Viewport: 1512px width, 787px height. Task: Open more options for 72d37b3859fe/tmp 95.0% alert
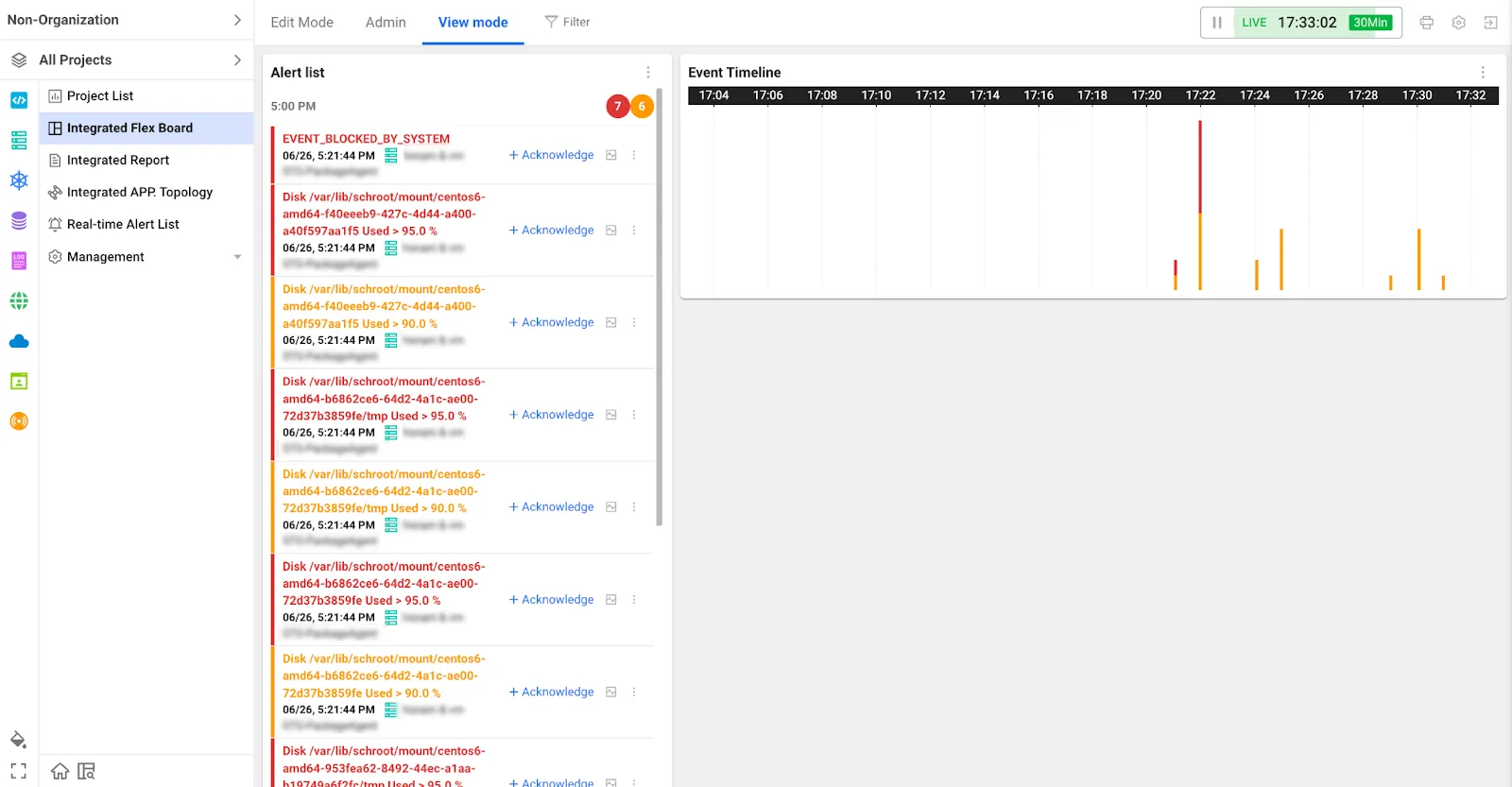click(x=634, y=415)
